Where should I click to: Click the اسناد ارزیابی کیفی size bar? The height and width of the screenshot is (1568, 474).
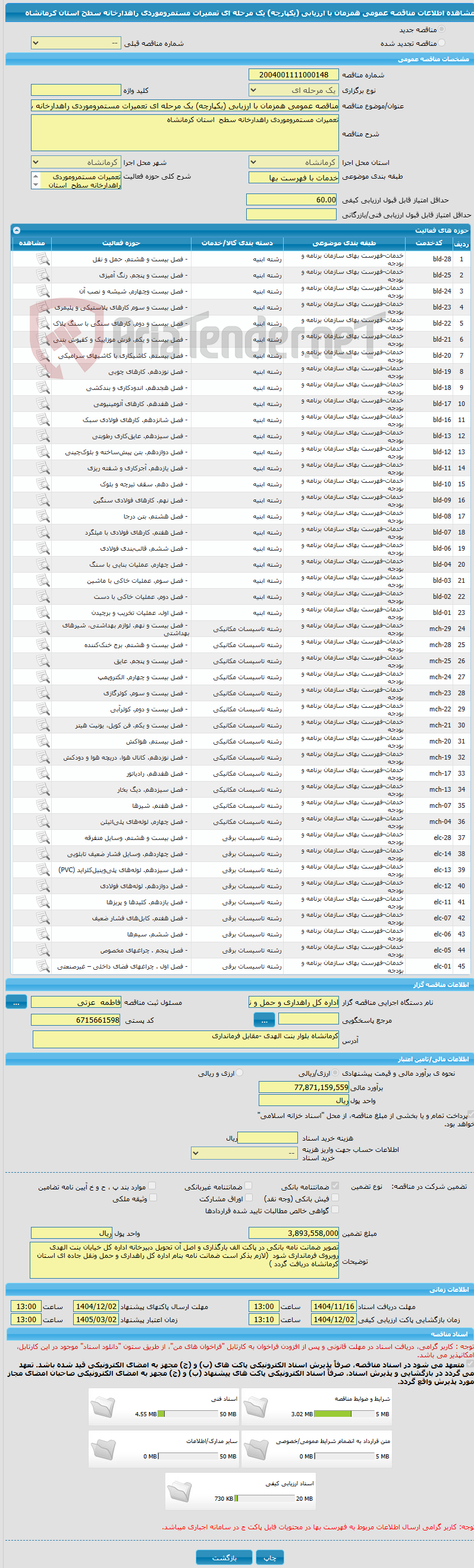264,1498
